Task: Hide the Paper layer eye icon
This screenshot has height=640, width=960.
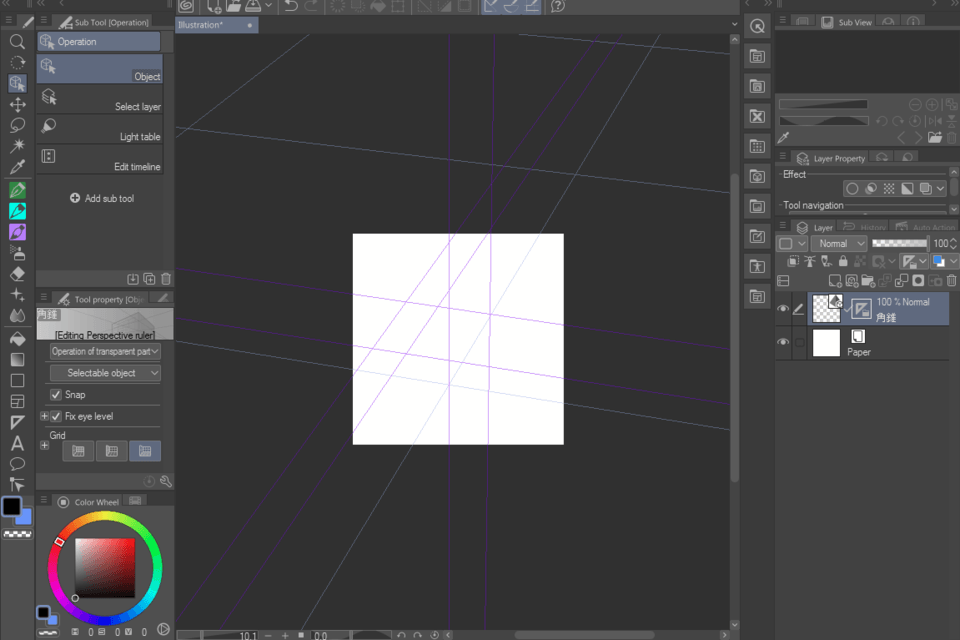Action: coord(782,342)
